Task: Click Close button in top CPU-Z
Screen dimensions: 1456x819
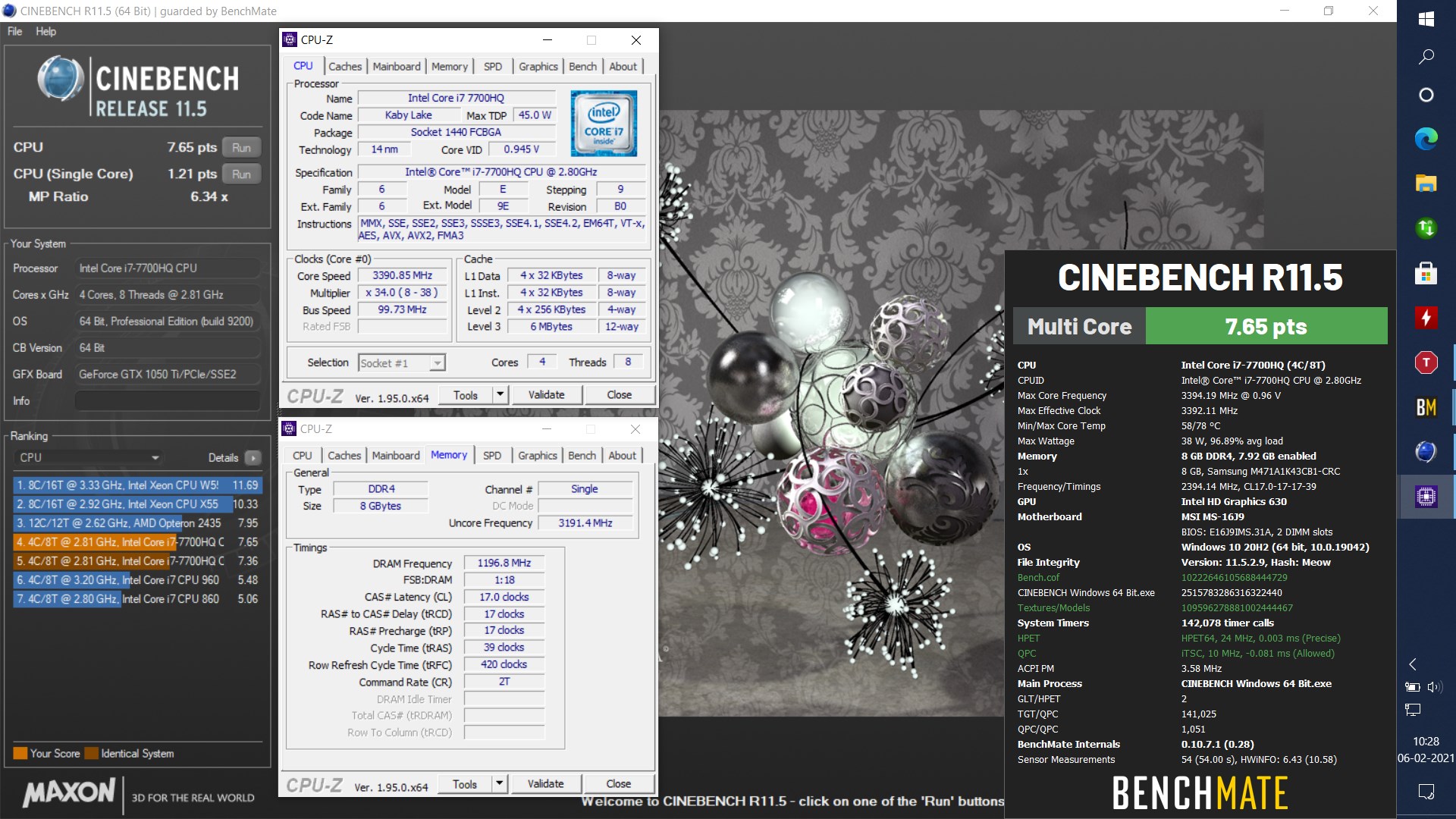Action: 619,394
